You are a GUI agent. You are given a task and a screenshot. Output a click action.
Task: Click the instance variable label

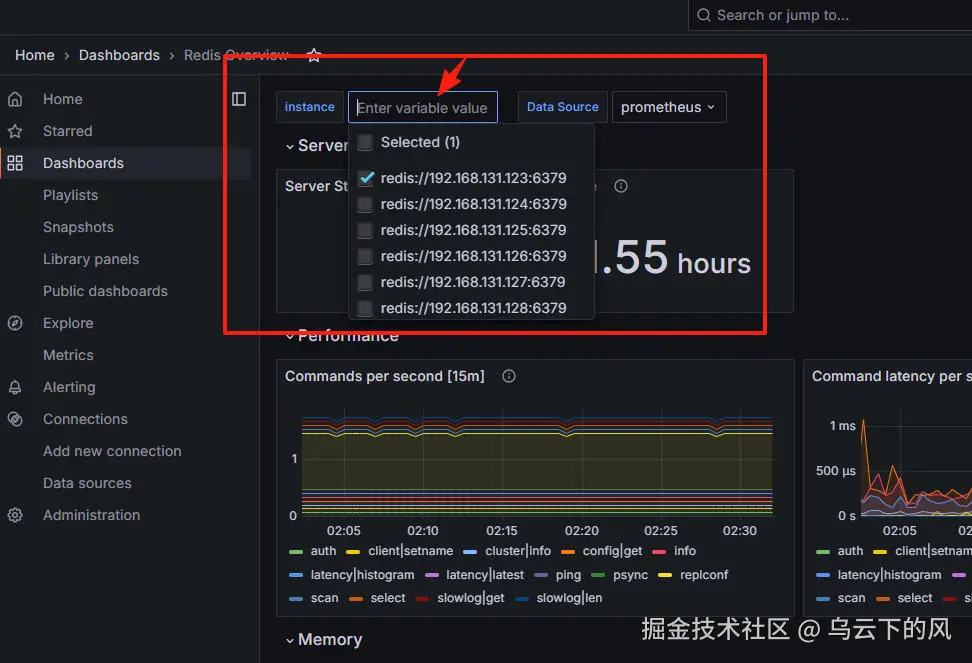309,107
